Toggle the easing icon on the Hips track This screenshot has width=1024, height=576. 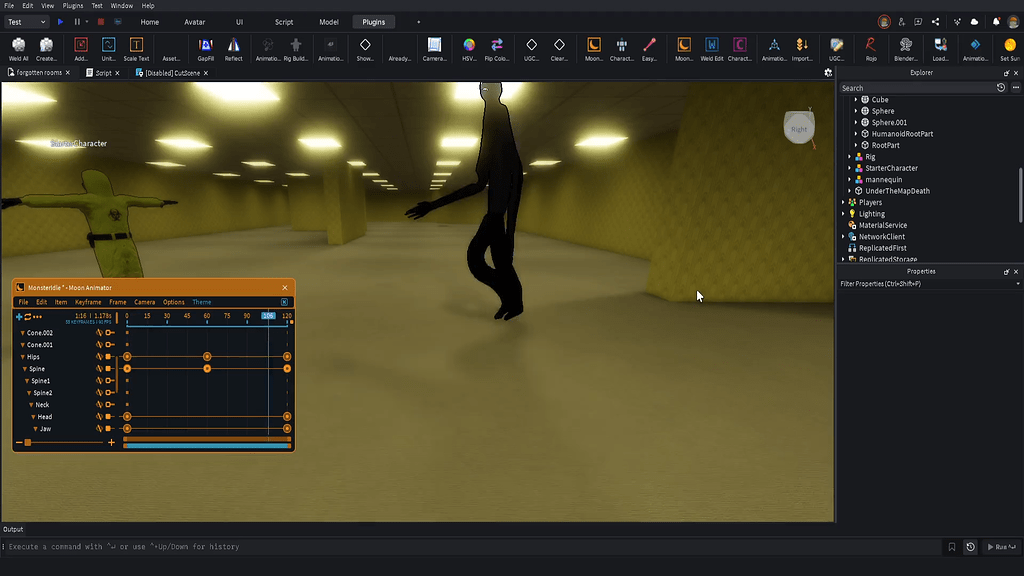coord(99,355)
